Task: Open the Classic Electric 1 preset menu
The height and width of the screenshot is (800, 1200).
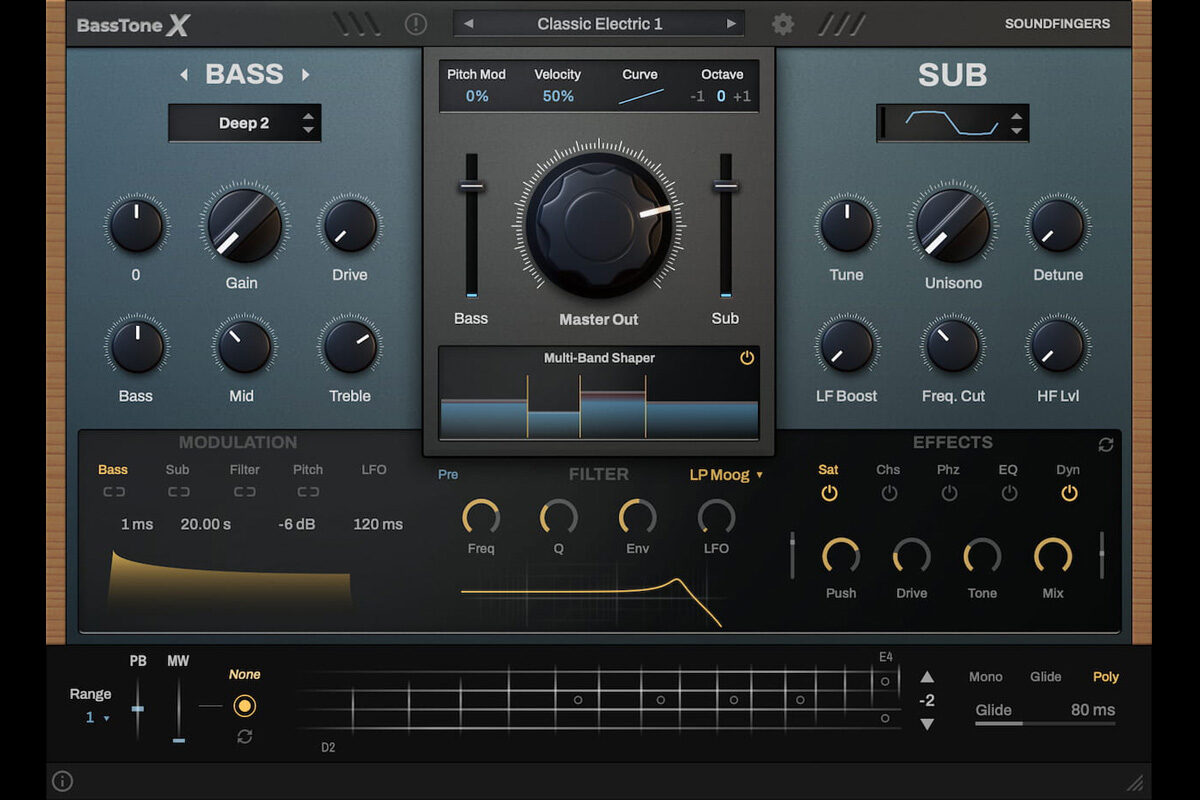Action: tap(600, 23)
